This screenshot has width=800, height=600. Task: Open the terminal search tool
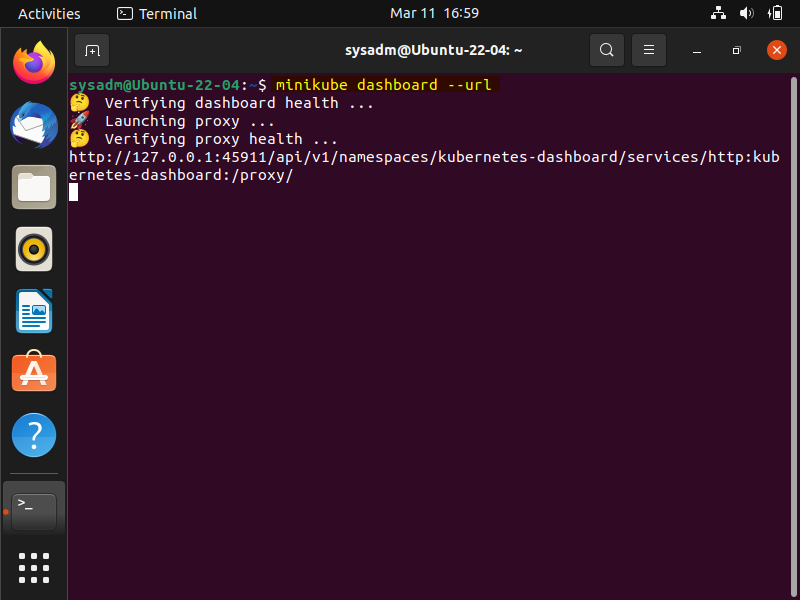pyautogui.click(x=607, y=50)
